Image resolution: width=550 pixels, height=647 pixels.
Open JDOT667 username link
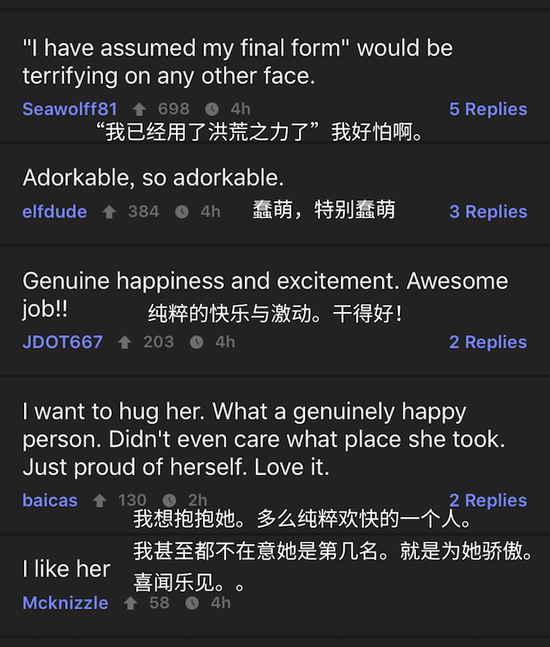(x=62, y=342)
